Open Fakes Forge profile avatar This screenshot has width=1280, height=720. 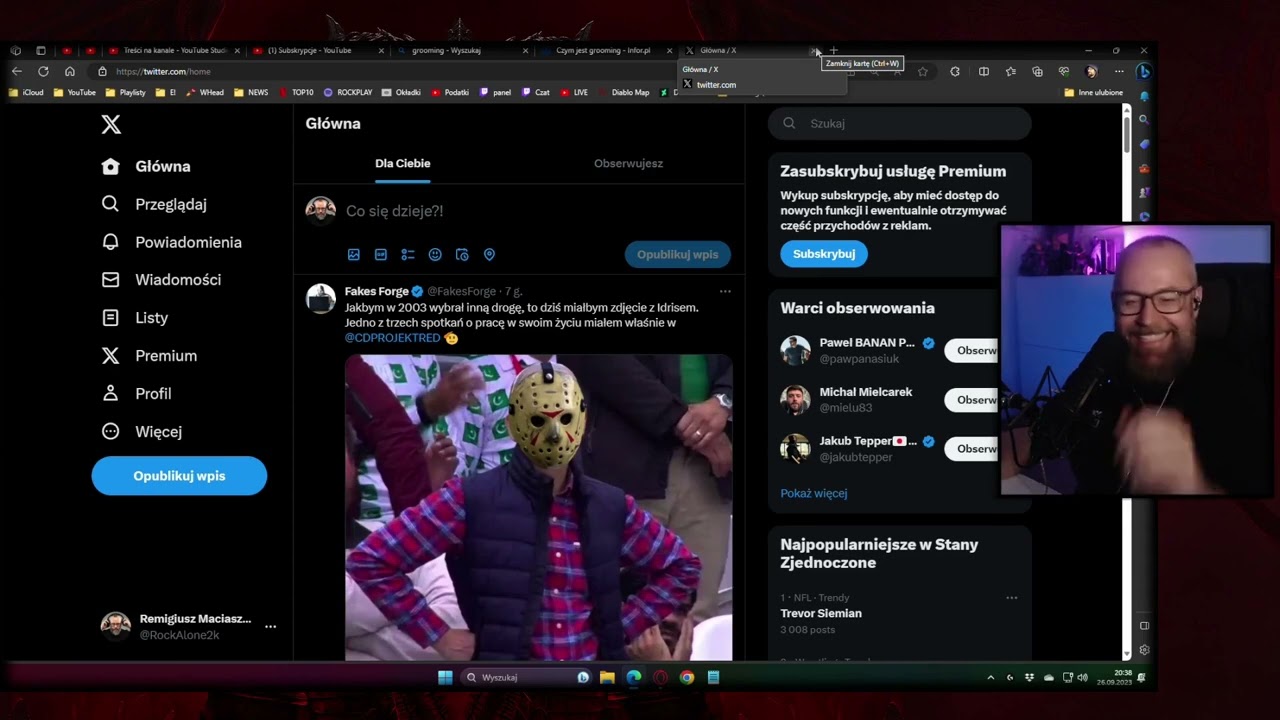click(x=321, y=299)
